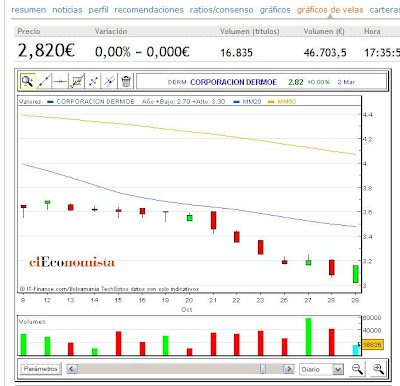400x386 pixels.
Task: Click the scrollbar right arrow button
Action: 289,369
